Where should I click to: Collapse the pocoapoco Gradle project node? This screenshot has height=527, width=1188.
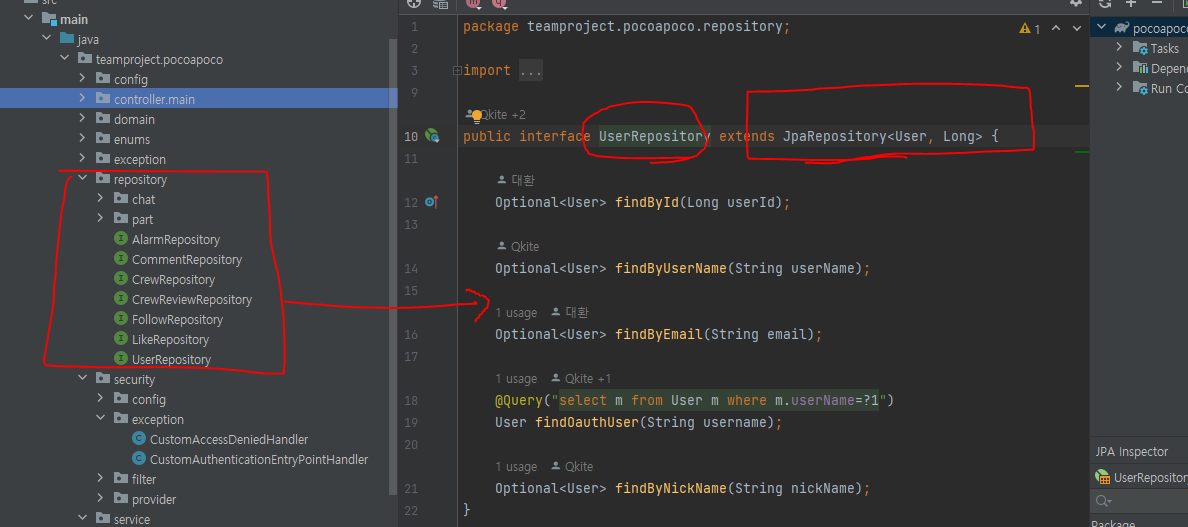coord(1102,29)
